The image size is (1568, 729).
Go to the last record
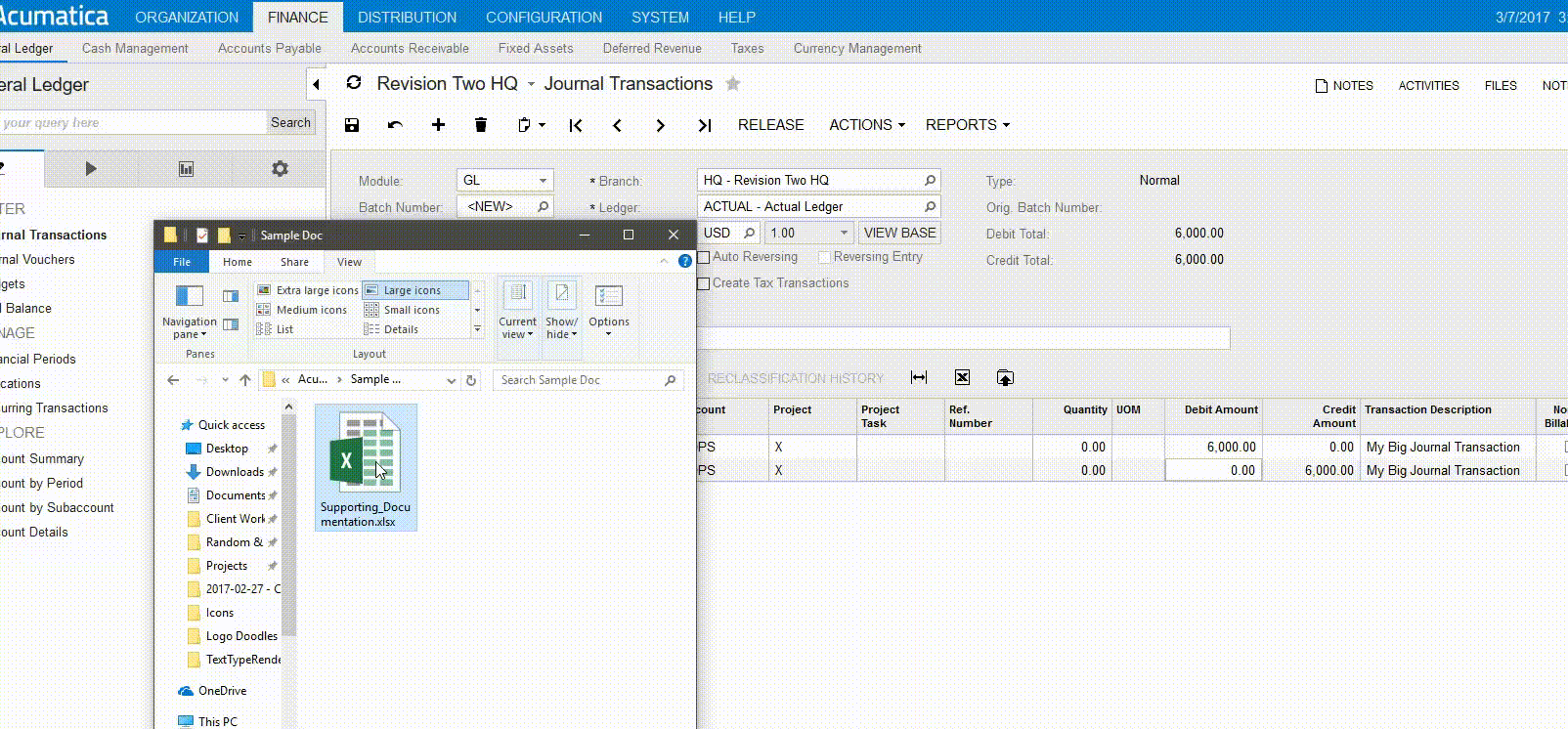click(x=704, y=125)
